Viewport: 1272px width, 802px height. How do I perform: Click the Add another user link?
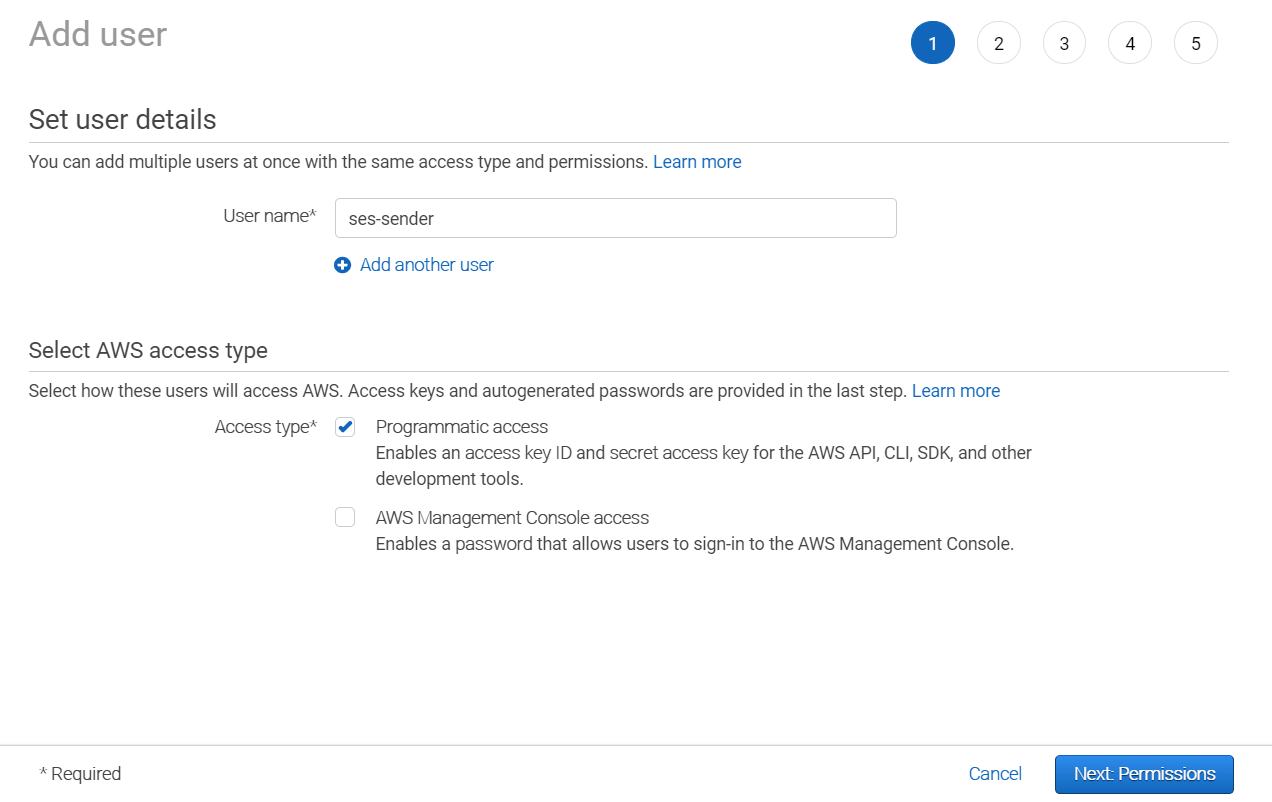pyautogui.click(x=426, y=265)
